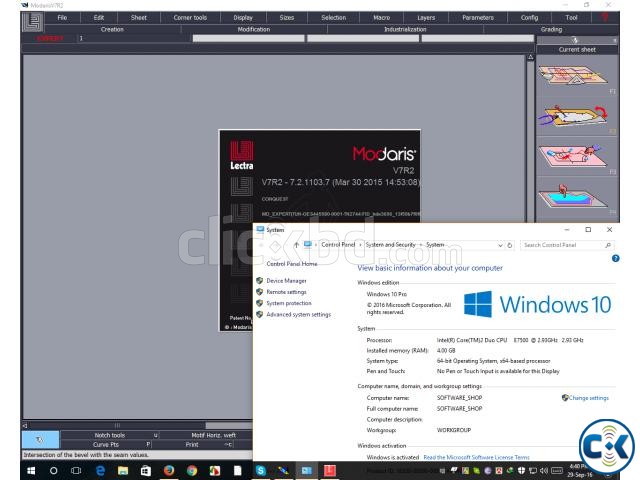Open Skype from the taskbar
This screenshot has height=480, width=640.
[261, 470]
